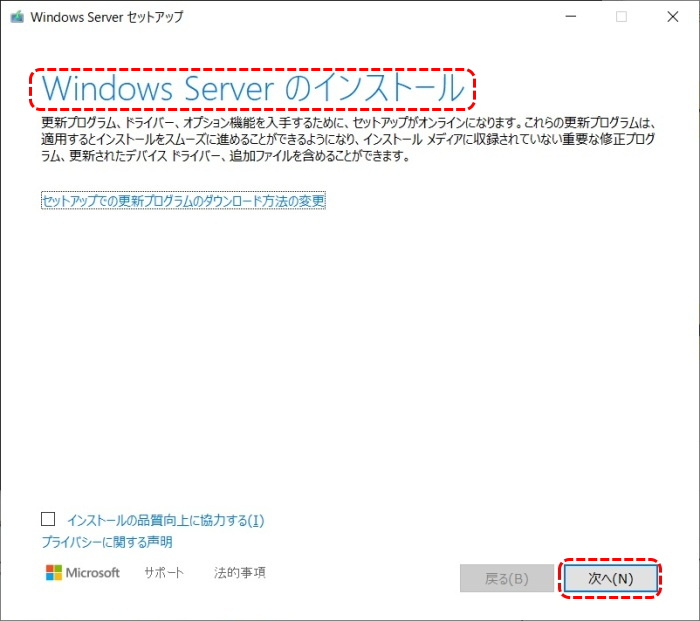Click the description paragraph starting 更新プログラム、ドライバー
The image size is (700, 621).
click(348, 139)
